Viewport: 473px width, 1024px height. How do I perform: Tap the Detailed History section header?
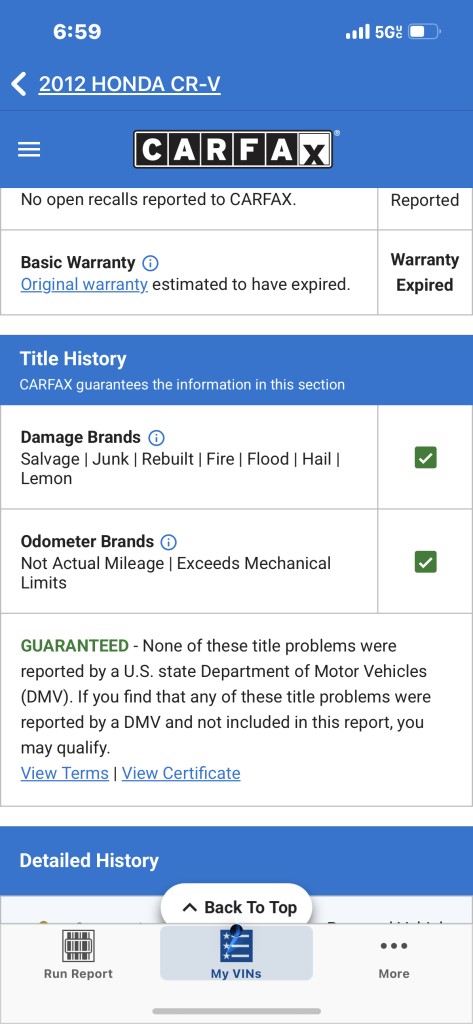tap(236, 861)
